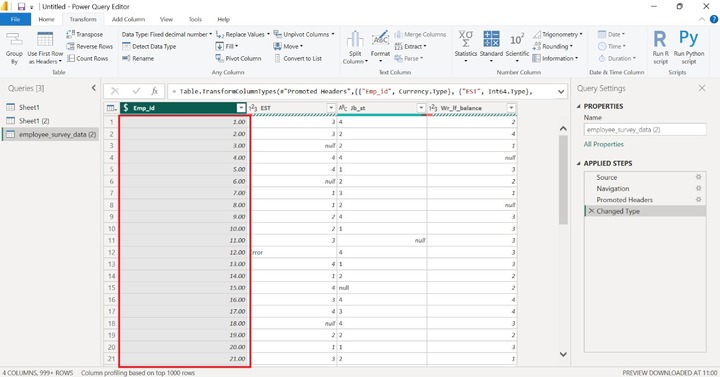The height and width of the screenshot is (377, 720).
Task: Click the scroll down arrow of the grid
Action: click(563, 354)
